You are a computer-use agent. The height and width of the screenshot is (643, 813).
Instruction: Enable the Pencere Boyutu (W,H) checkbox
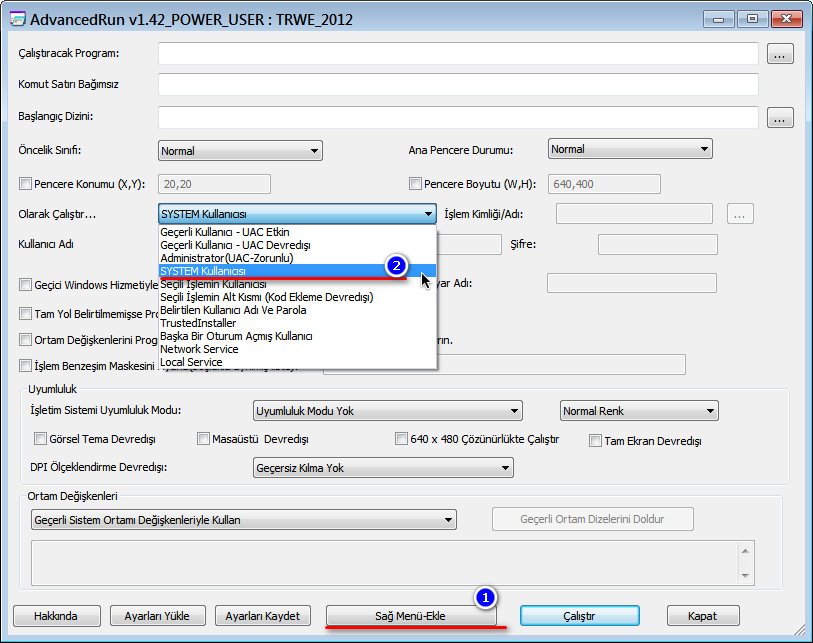tap(415, 184)
